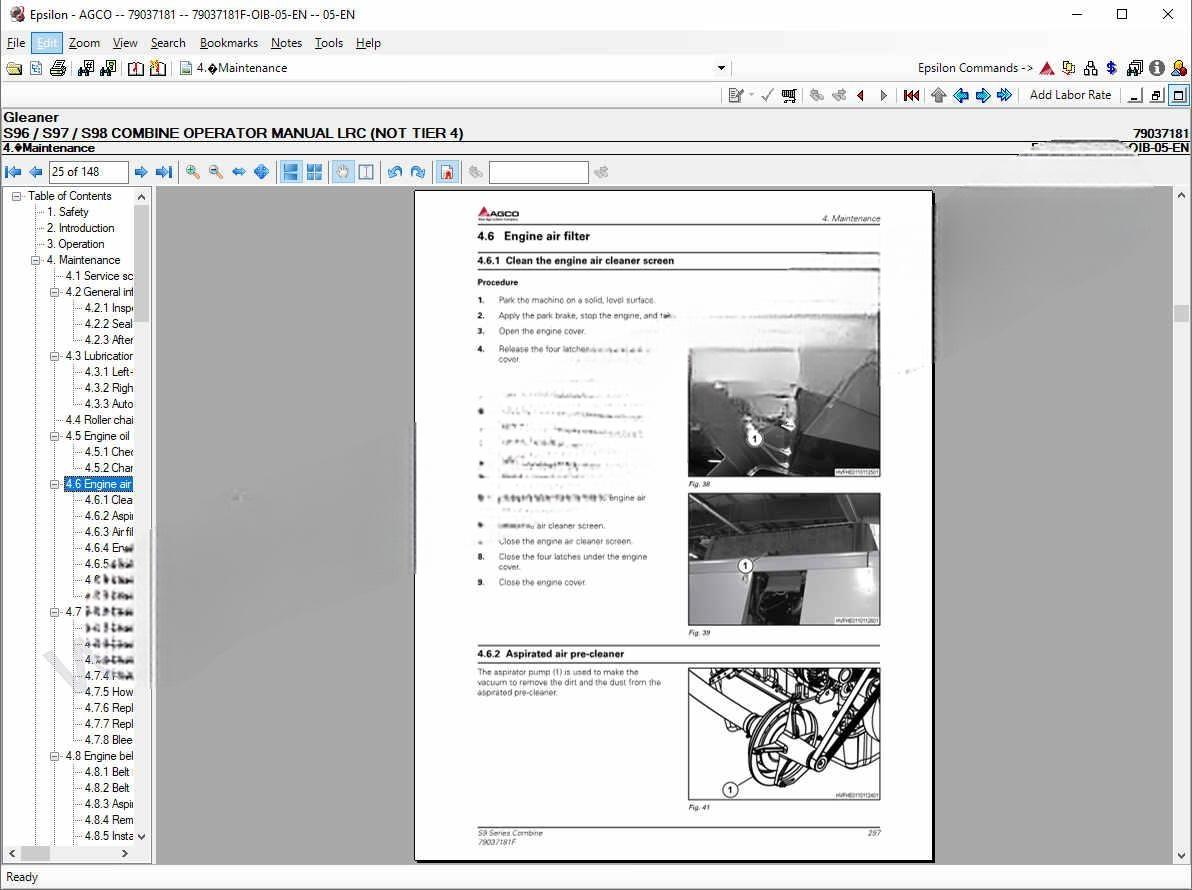Click the zoom in magnifier icon
Viewport: 1192px width, 890px height.
pyautogui.click(x=193, y=172)
